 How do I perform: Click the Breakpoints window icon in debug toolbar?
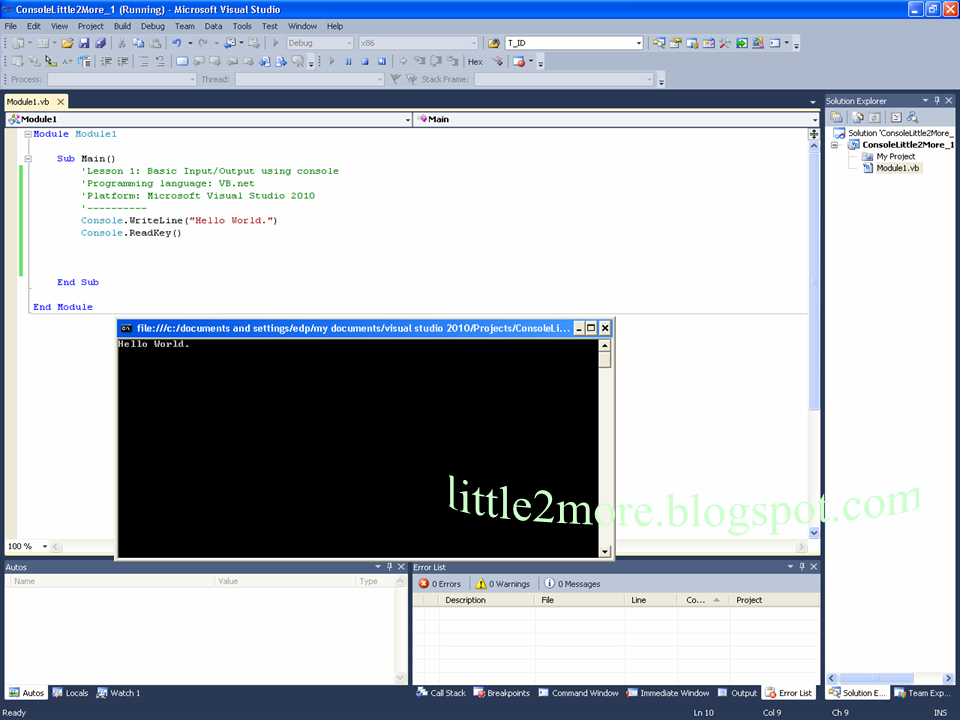[519, 61]
